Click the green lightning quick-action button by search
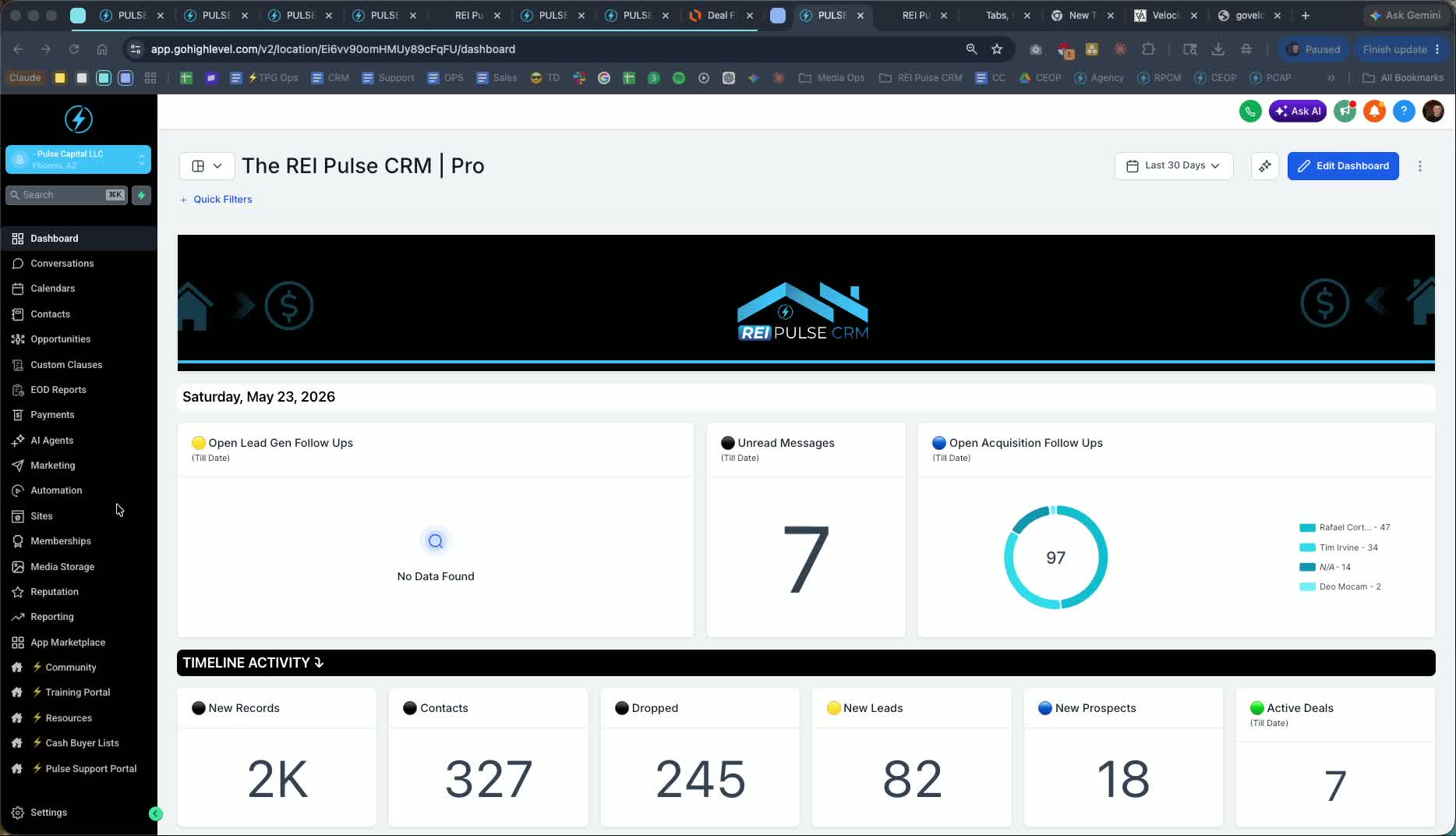 (x=141, y=195)
